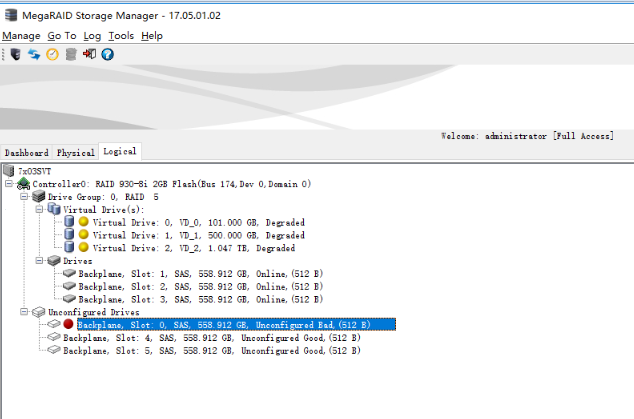Collapse the Virtual Drive(s) node
This screenshot has width=634, height=419.
click(39, 210)
